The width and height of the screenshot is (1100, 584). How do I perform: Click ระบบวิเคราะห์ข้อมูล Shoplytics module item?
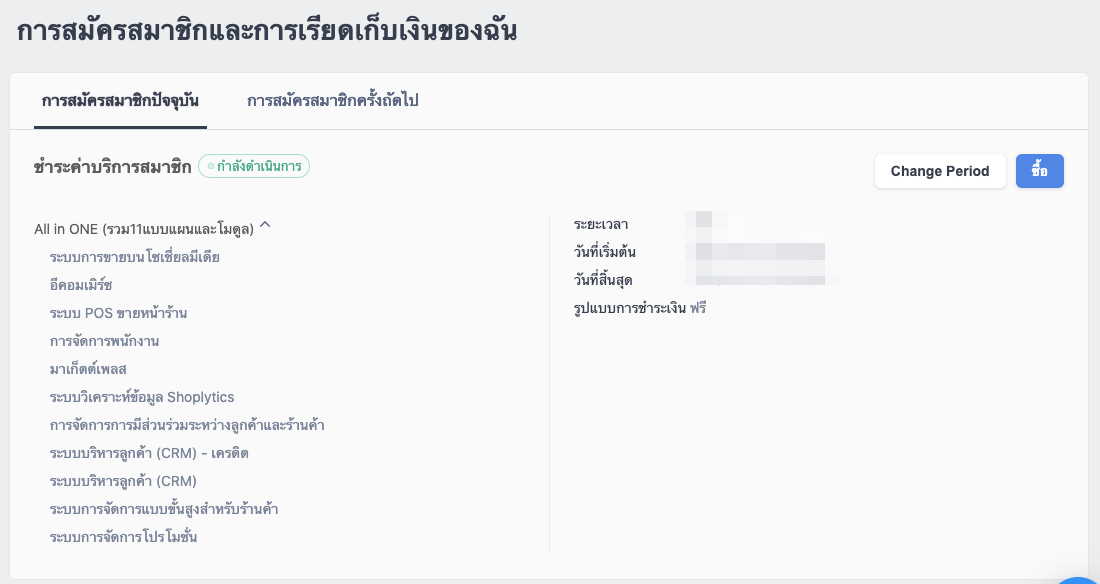142,397
